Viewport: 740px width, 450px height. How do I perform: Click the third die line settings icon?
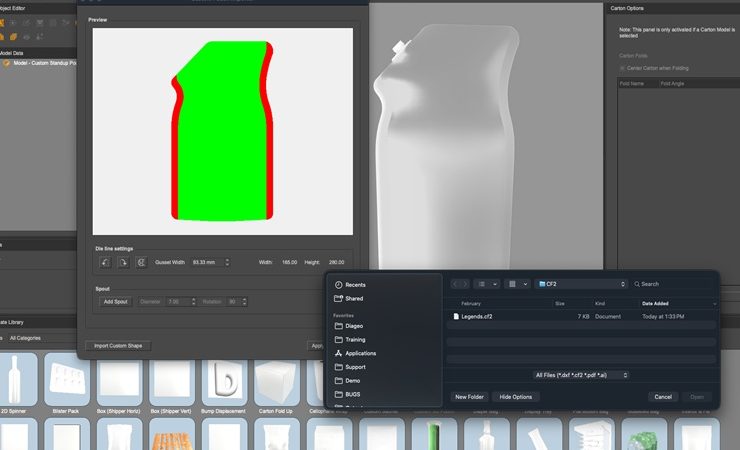coord(141,262)
